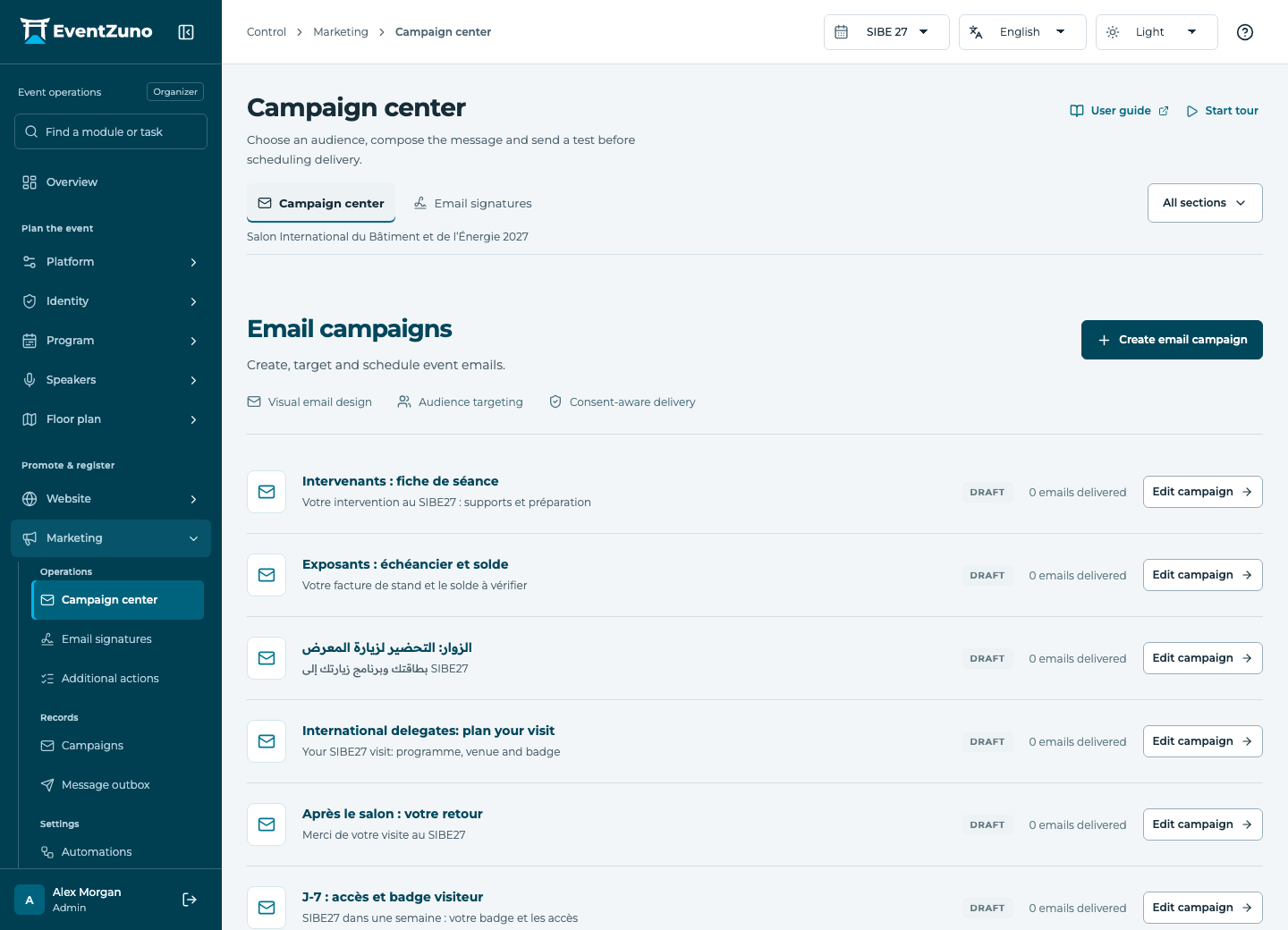Click the envelope icon for International delegates campaign
This screenshot has width=1288, height=930.
(267, 741)
